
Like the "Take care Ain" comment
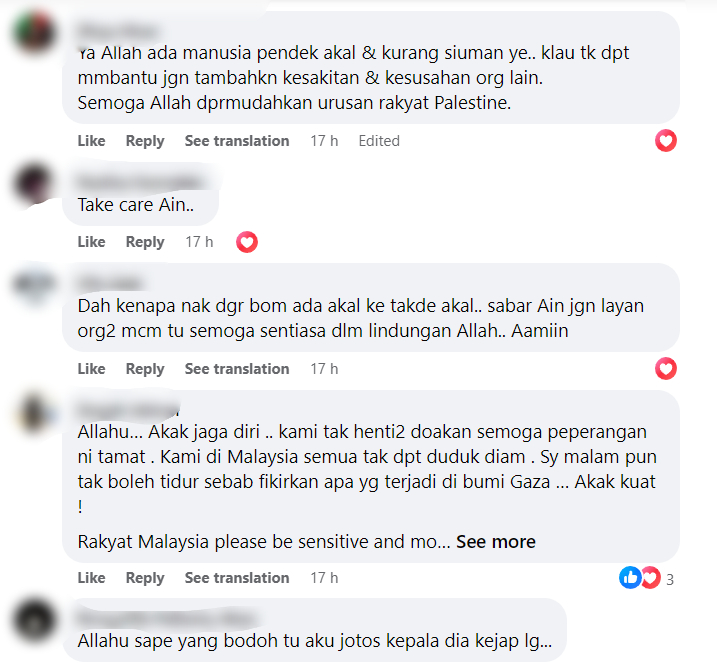pyautogui.click(x=91, y=242)
